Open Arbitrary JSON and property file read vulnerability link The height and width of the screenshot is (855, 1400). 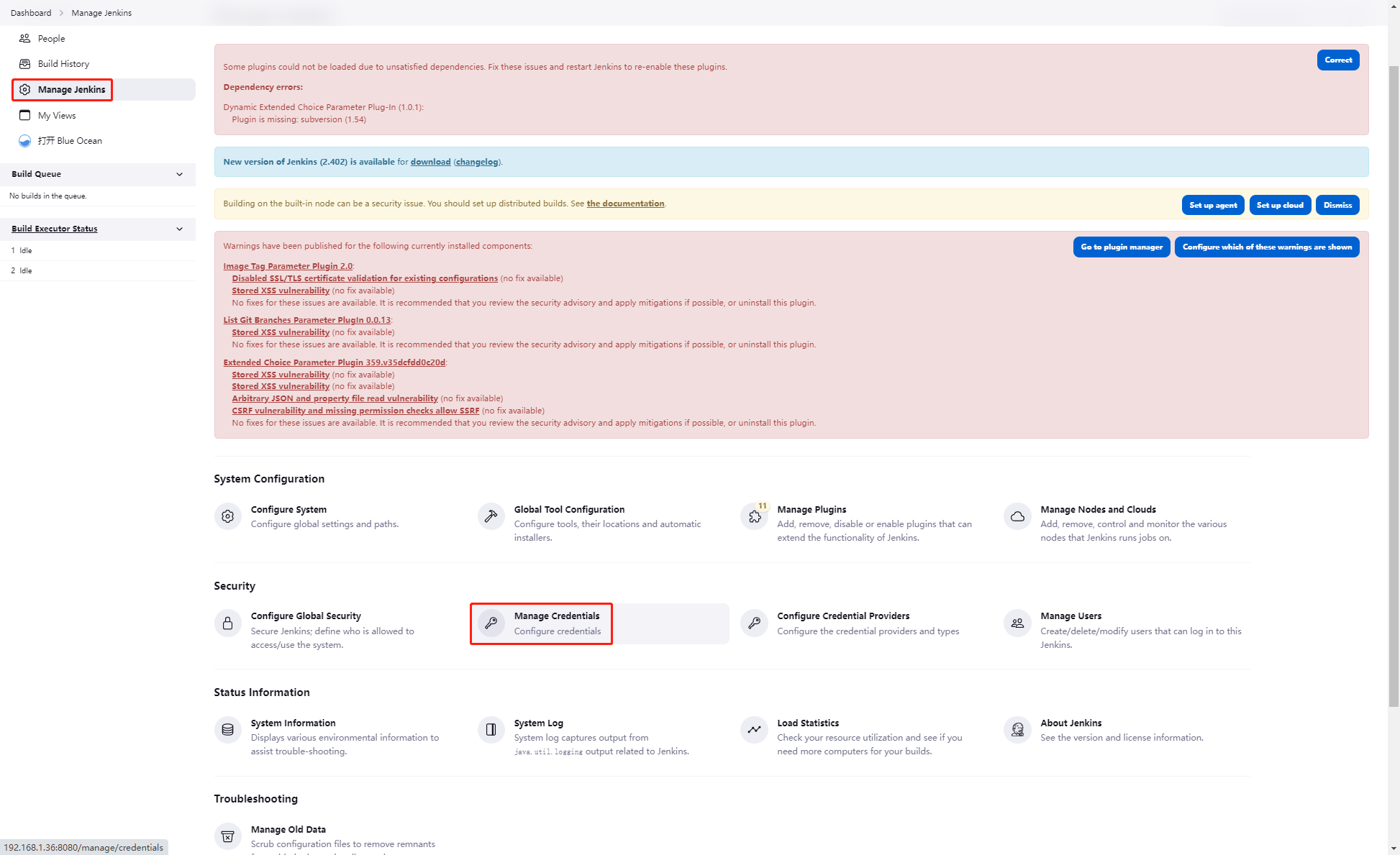pyautogui.click(x=335, y=398)
